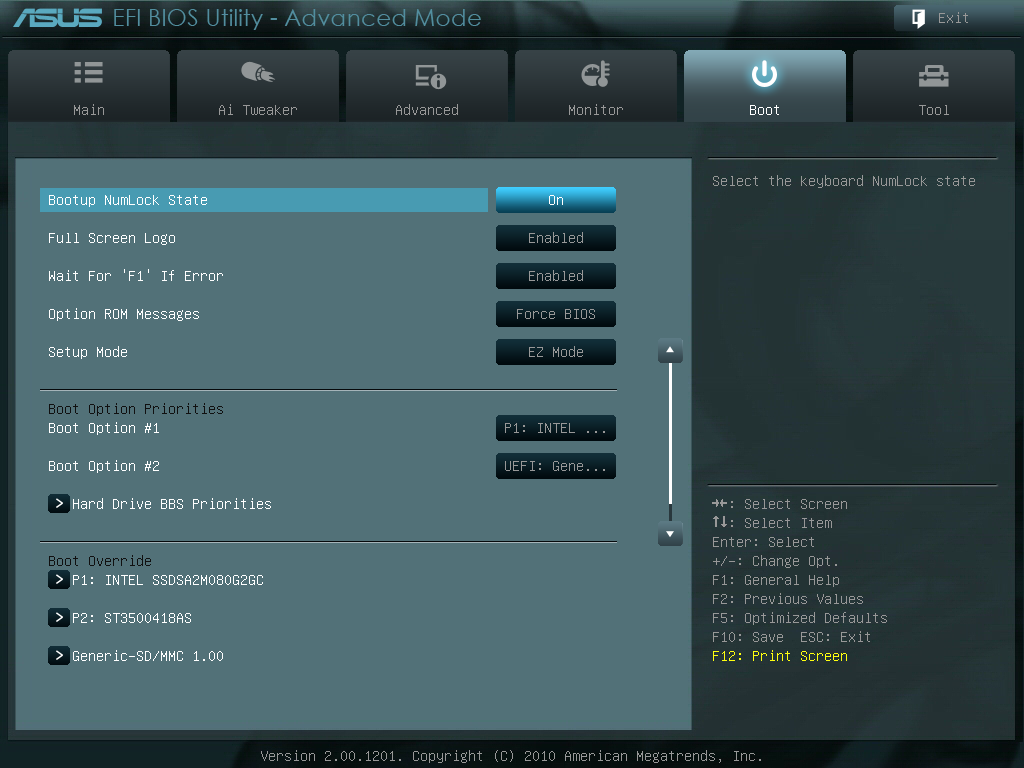Switch to Ai Tweaker tab
This screenshot has height=768, width=1024.
257,86
